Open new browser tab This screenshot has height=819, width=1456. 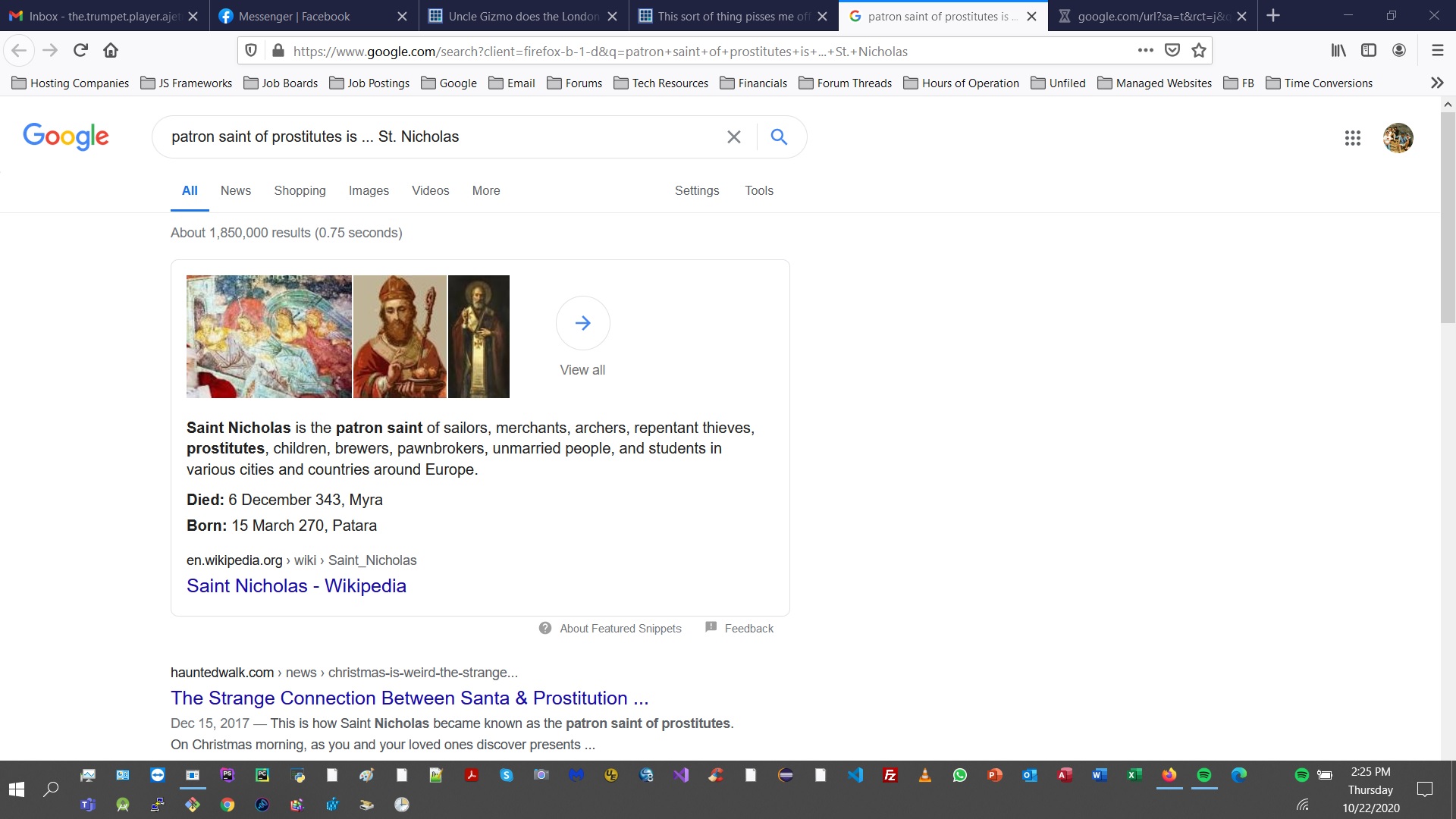(1273, 16)
